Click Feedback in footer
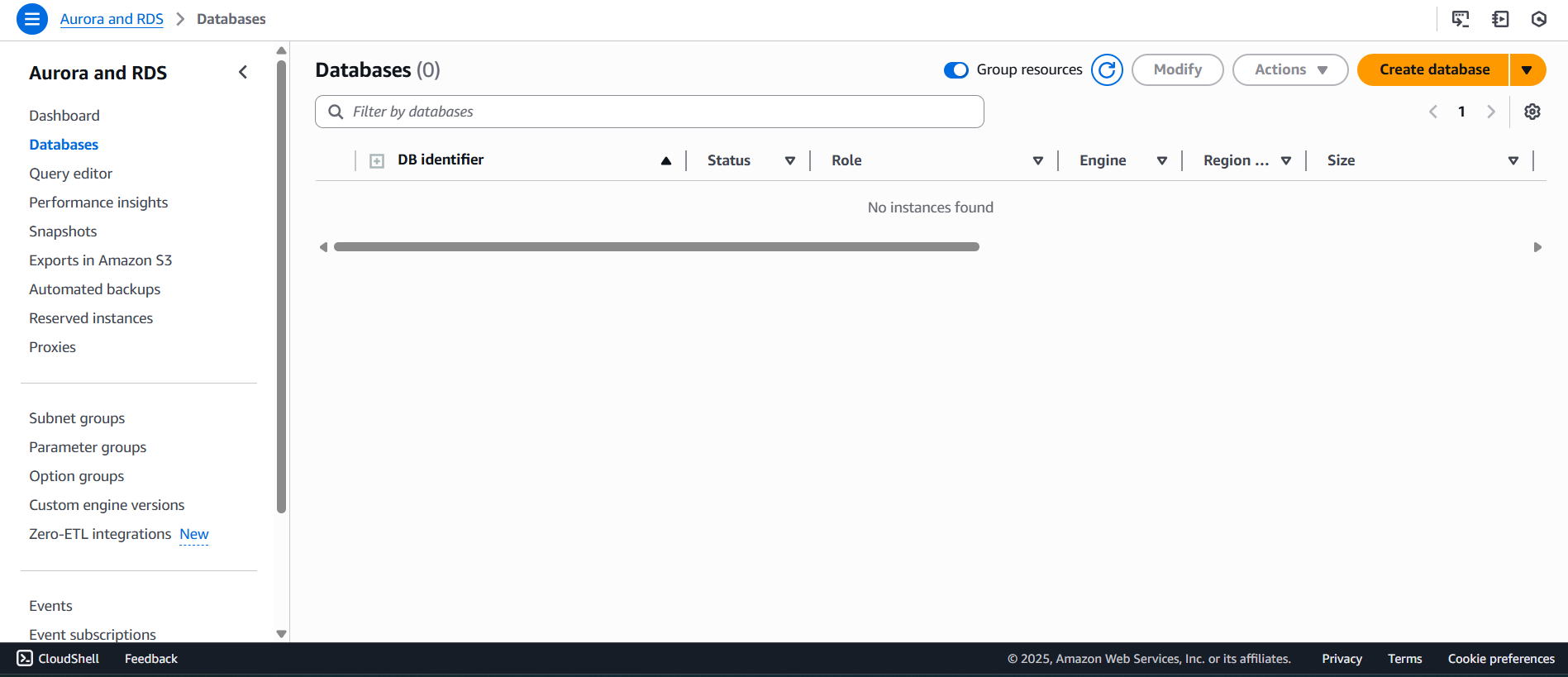This screenshot has width=1568, height=677. point(151,659)
